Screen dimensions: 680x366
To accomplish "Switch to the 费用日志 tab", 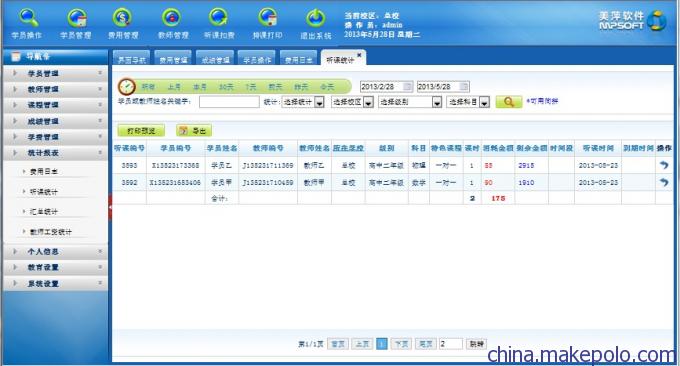I will pos(299,58).
